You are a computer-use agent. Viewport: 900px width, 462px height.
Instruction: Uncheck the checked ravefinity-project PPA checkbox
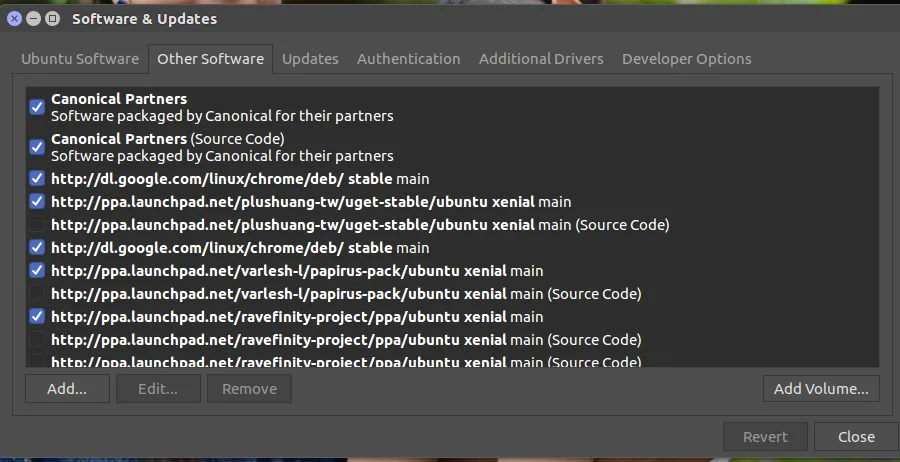[37, 317]
